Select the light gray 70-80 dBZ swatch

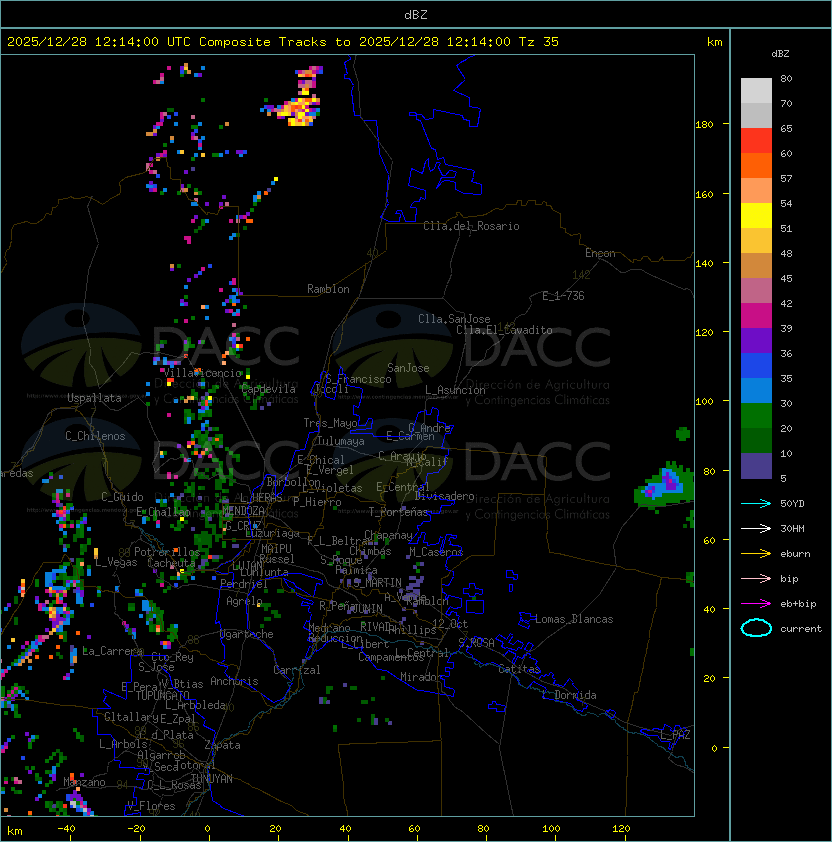point(756,91)
